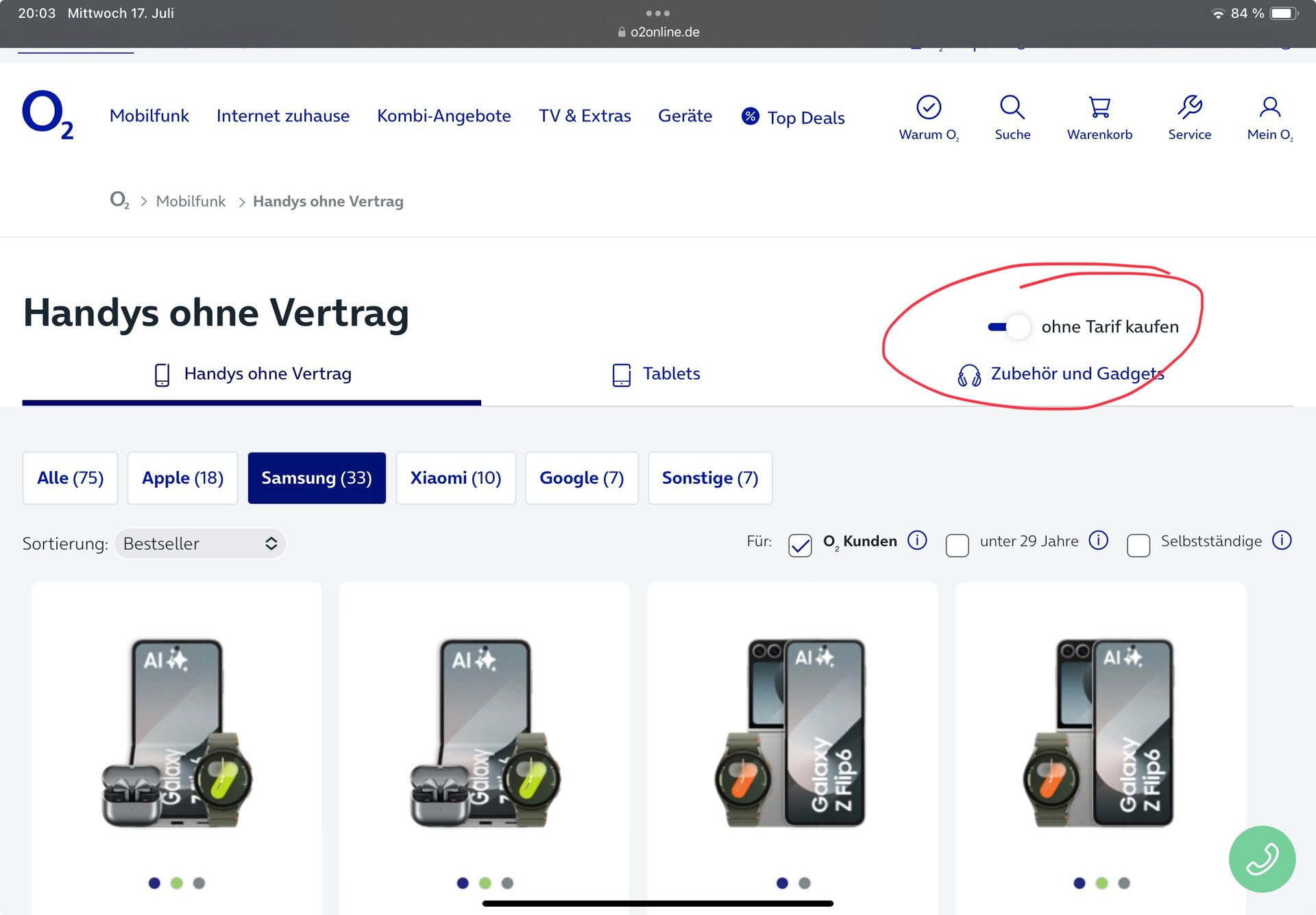Image resolution: width=1316 pixels, height=915 pixels.
Task: Open second Galaxy bundle with earbuds image
Action: pos(485,733)
